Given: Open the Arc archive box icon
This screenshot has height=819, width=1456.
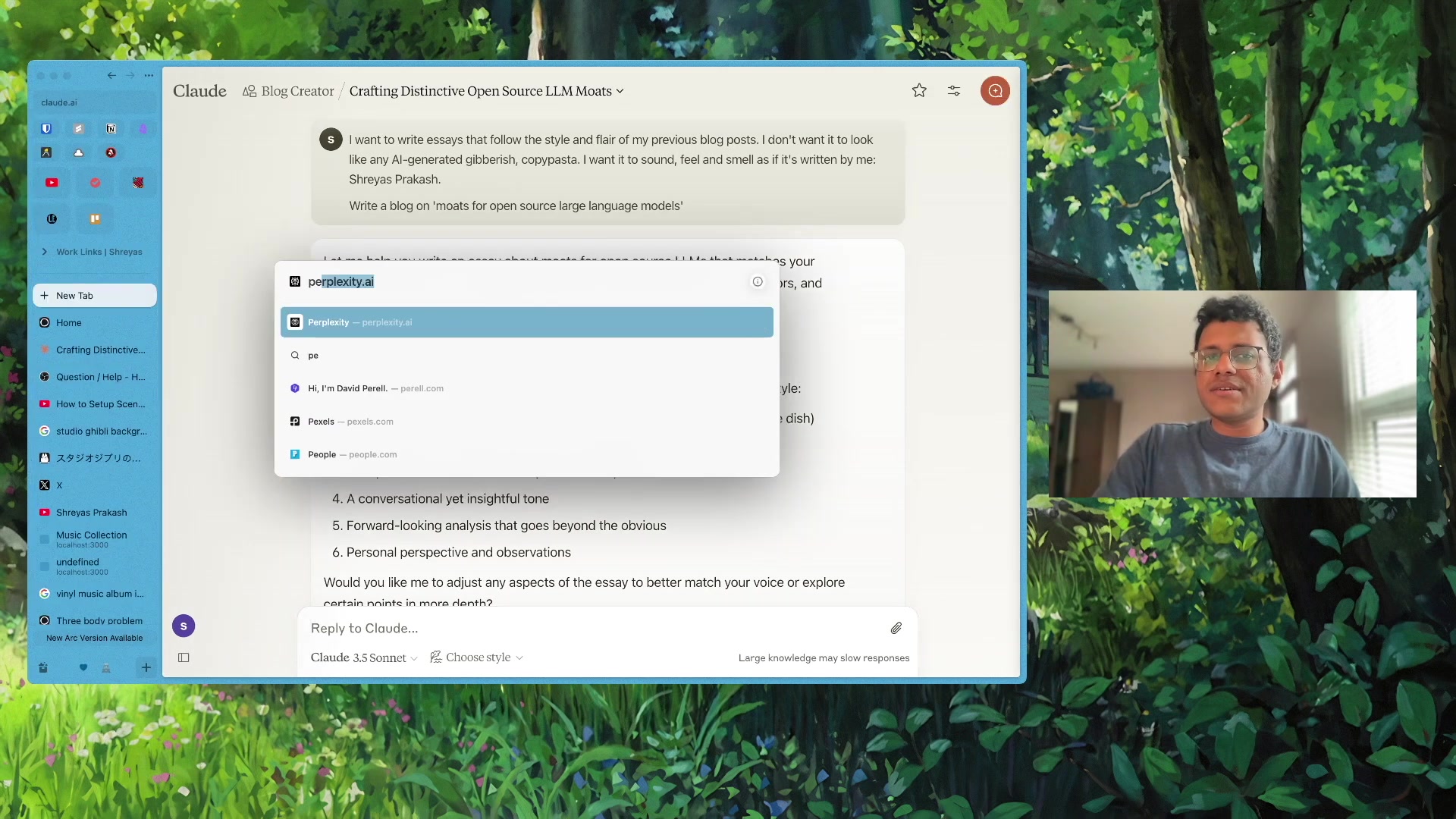Looking at the screenshot, I should point(43,667).
